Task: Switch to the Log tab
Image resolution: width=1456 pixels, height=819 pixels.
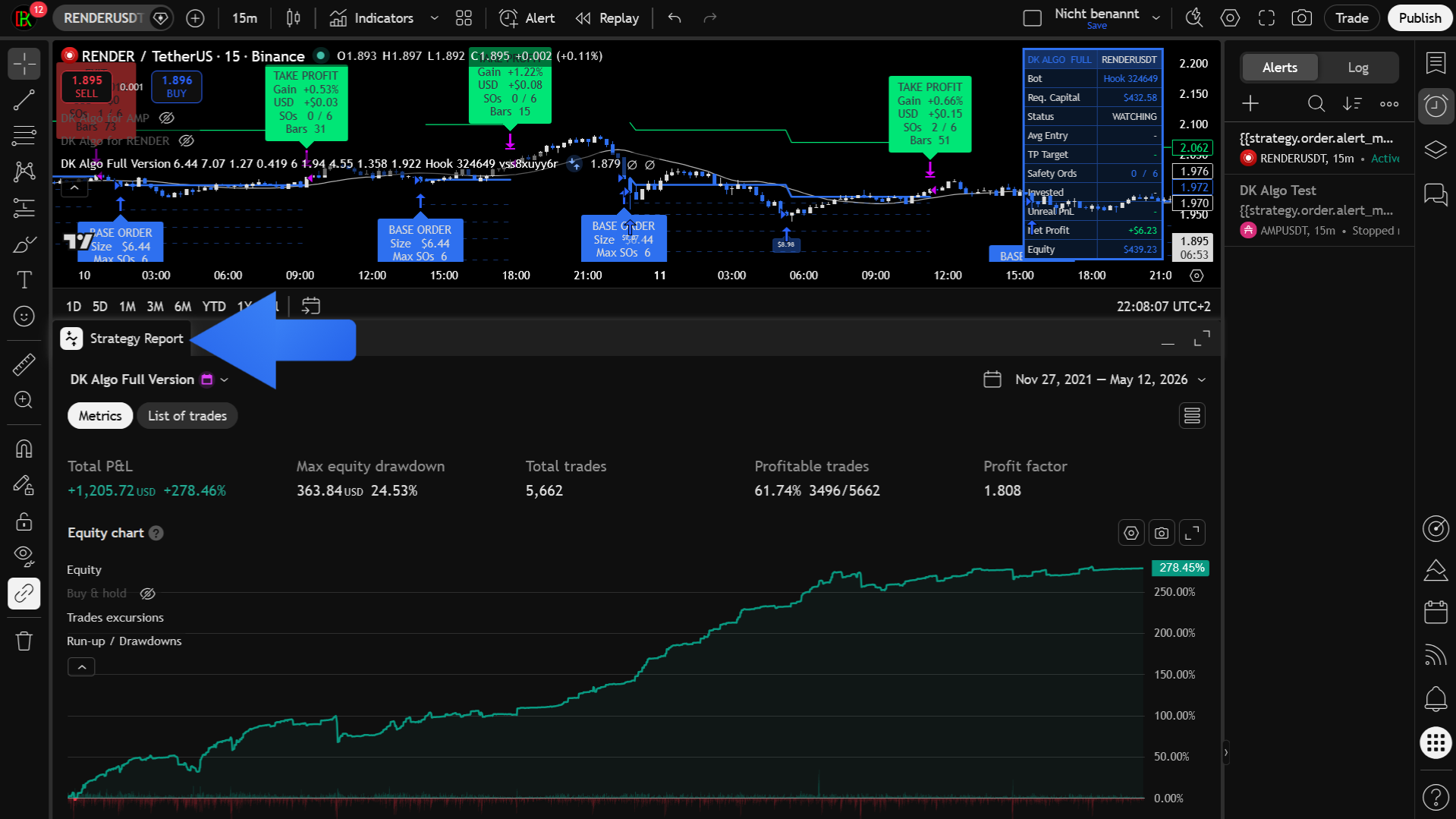Action: click(1357, 68)
